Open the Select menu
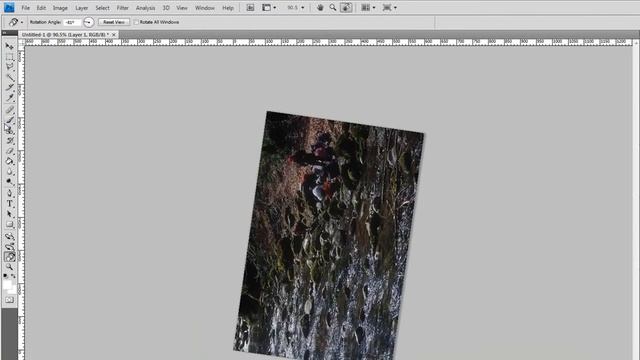640x360 pixels. coord(102,8)
